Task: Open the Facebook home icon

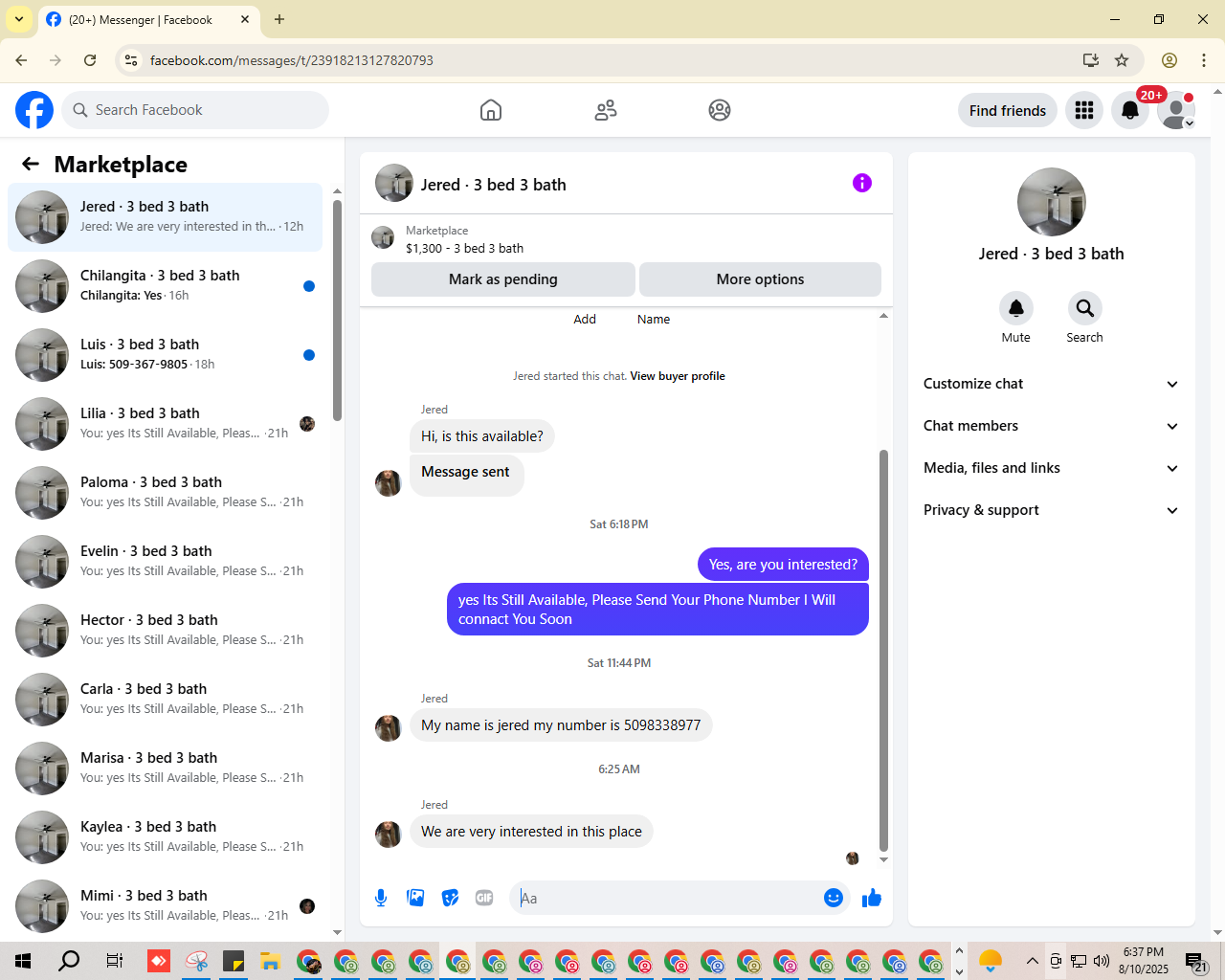Action: (x=491, y=110)
